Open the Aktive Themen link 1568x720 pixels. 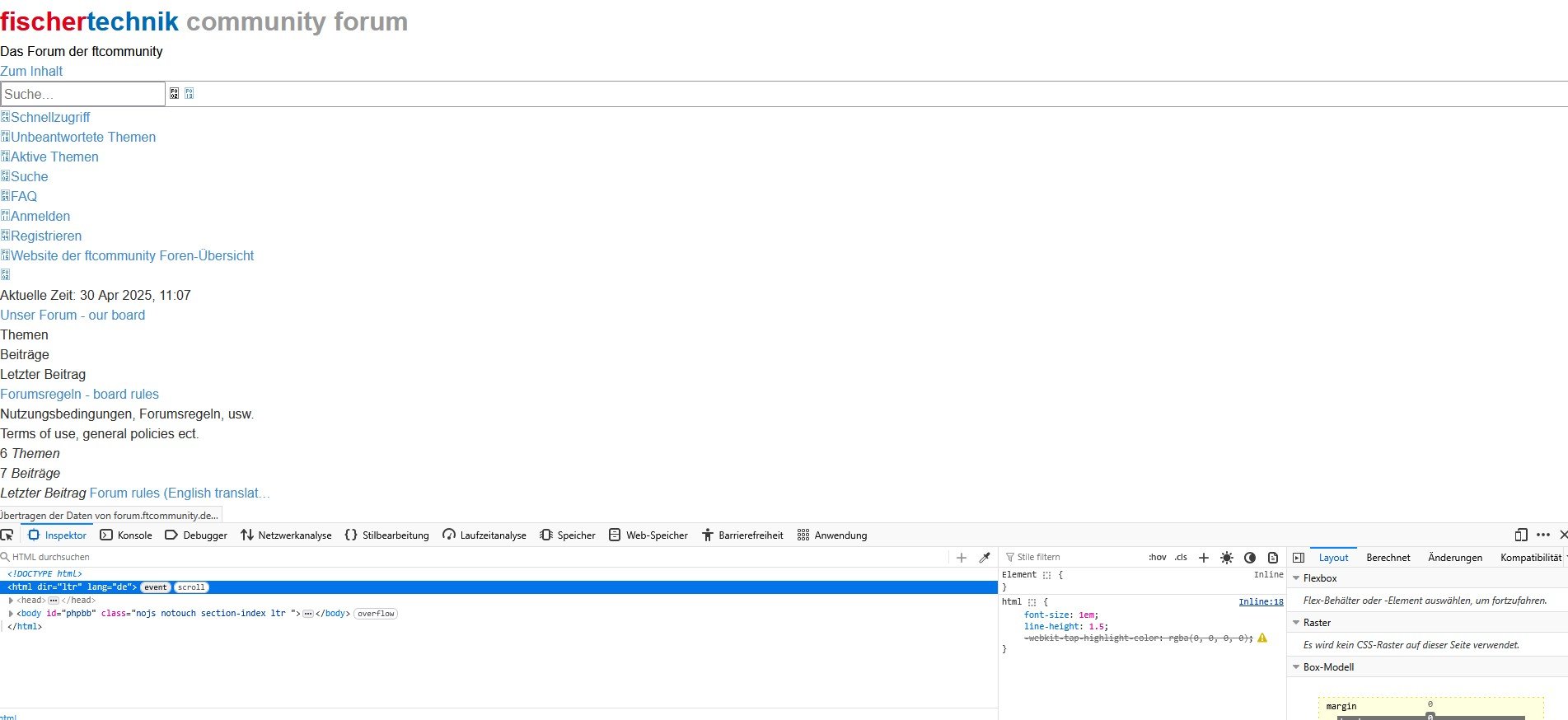click(x=54, y=157)
